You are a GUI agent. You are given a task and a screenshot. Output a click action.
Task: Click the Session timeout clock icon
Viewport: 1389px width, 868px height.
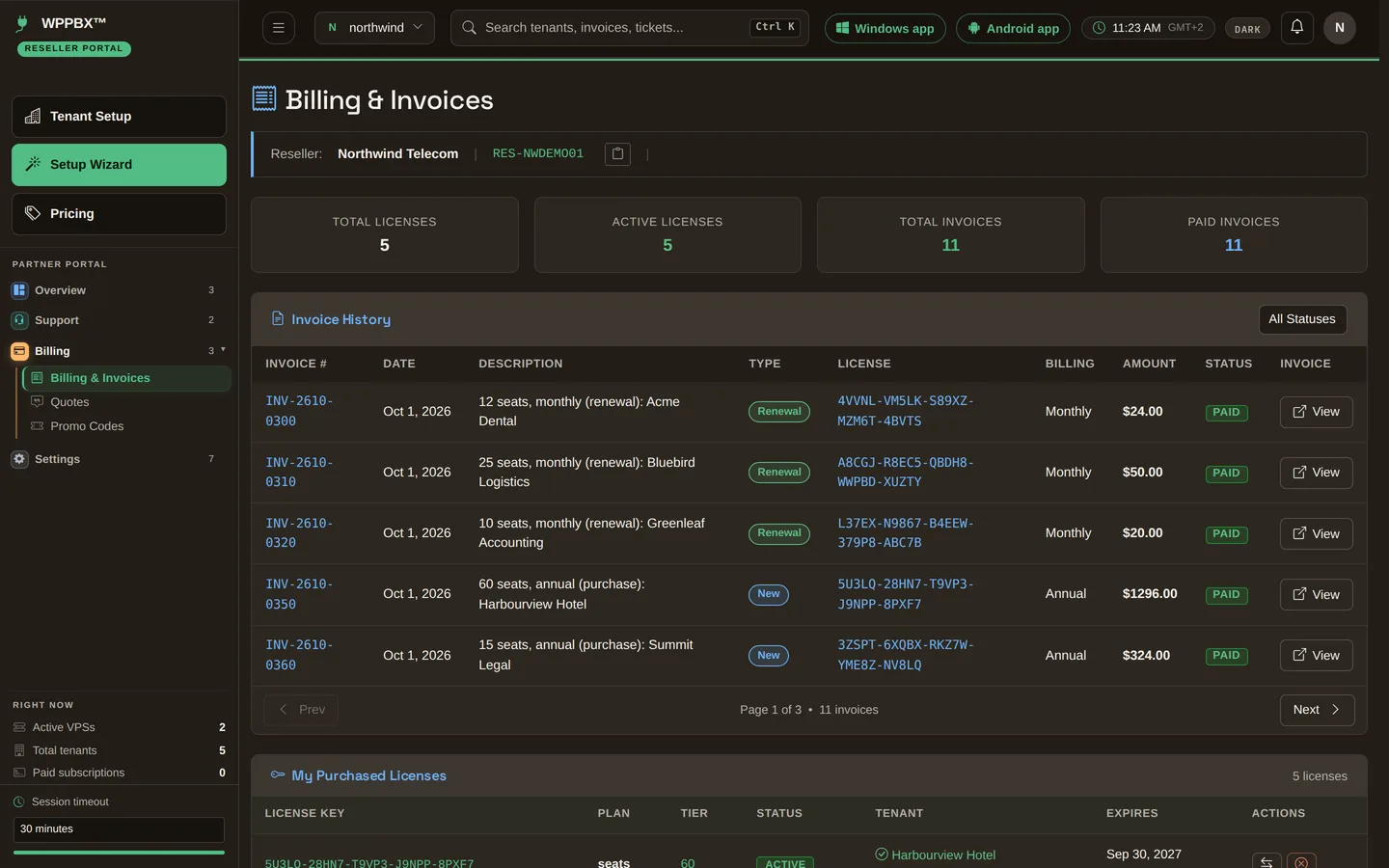coord(18,801)
